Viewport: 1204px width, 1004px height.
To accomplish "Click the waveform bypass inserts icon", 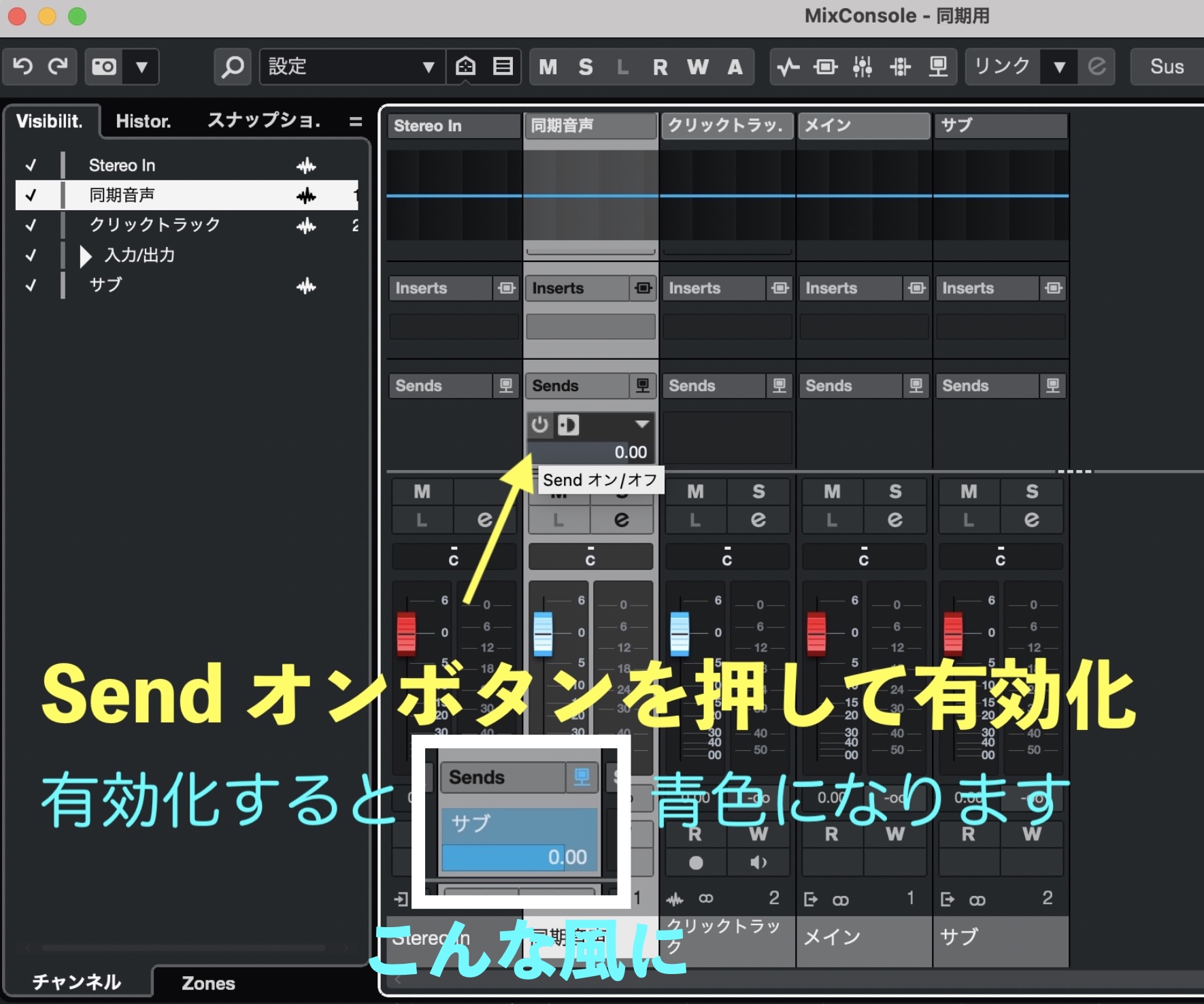I will [x=788, y=67].
